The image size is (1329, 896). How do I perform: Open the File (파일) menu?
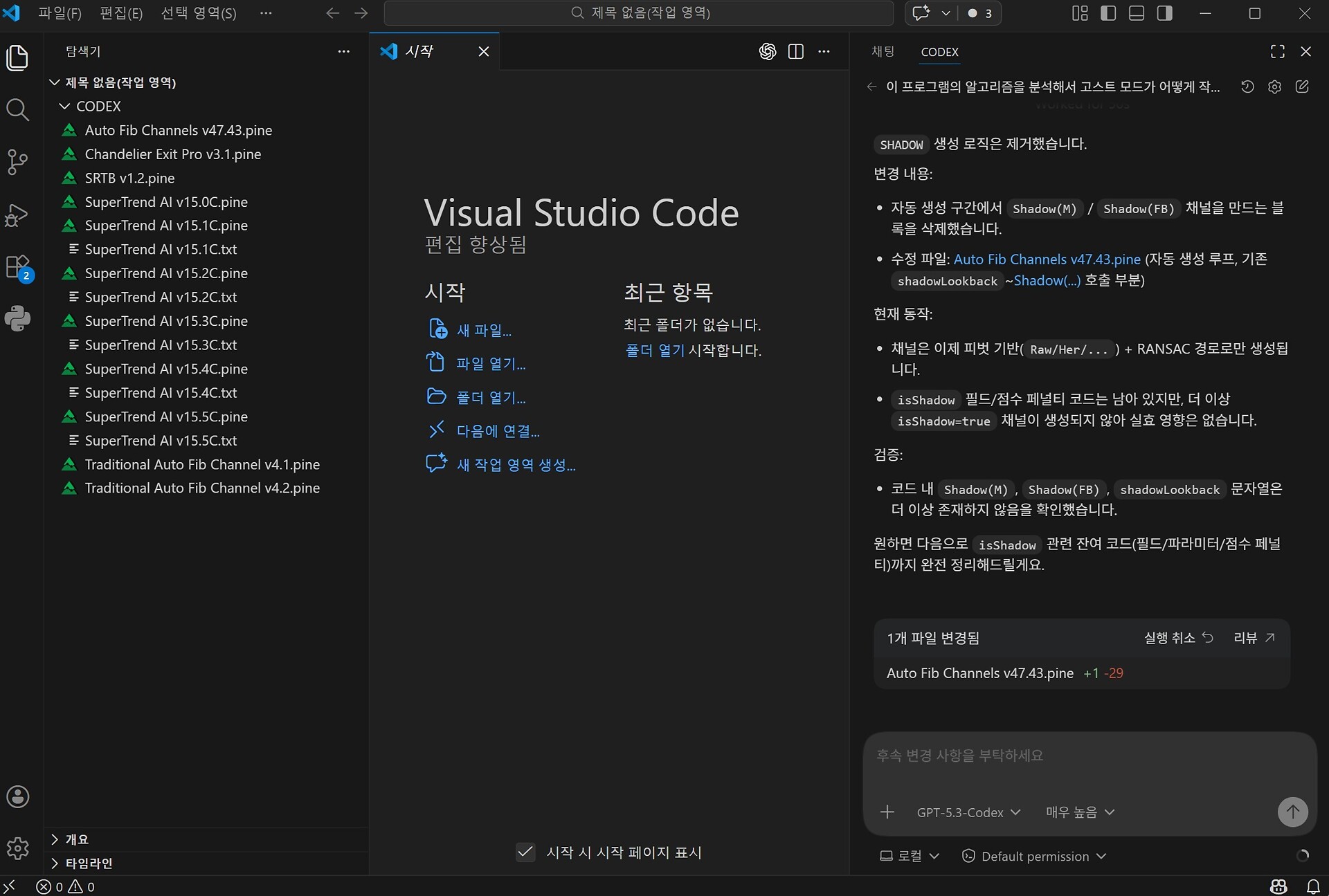(x=60, y=13)
